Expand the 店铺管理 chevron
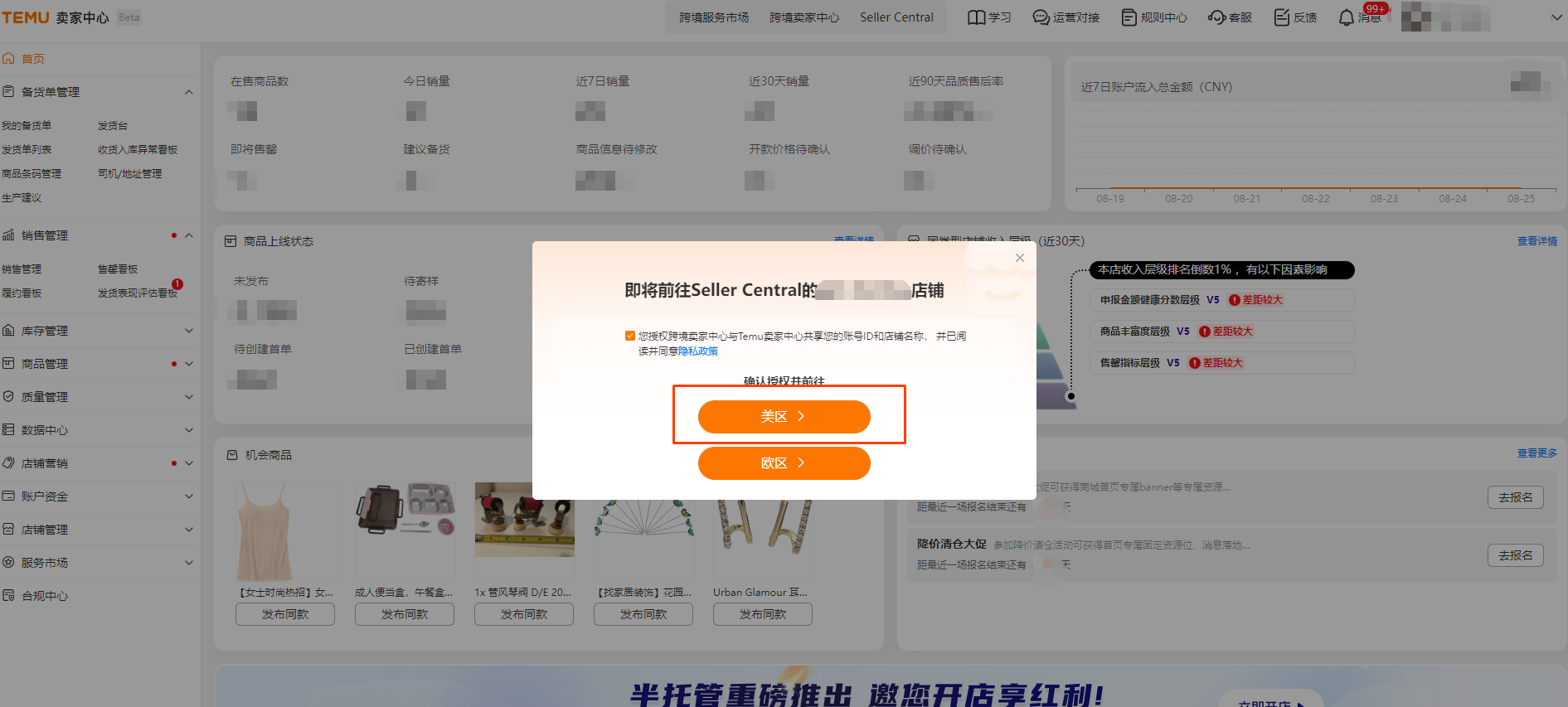The height and width of the screenshot is (707, 1568). pyautogui.click(x=189, y=530)
